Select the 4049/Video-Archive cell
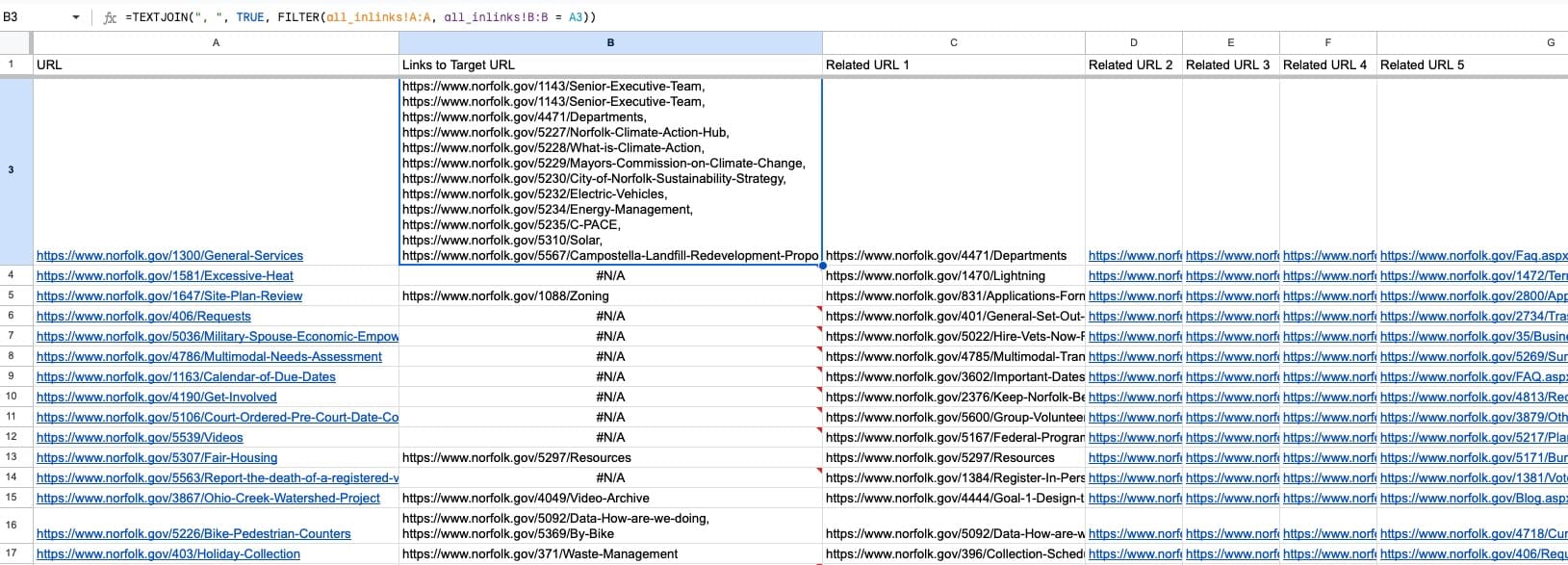Viewport: 1568px width, 565px height. (x=610, y=499)
